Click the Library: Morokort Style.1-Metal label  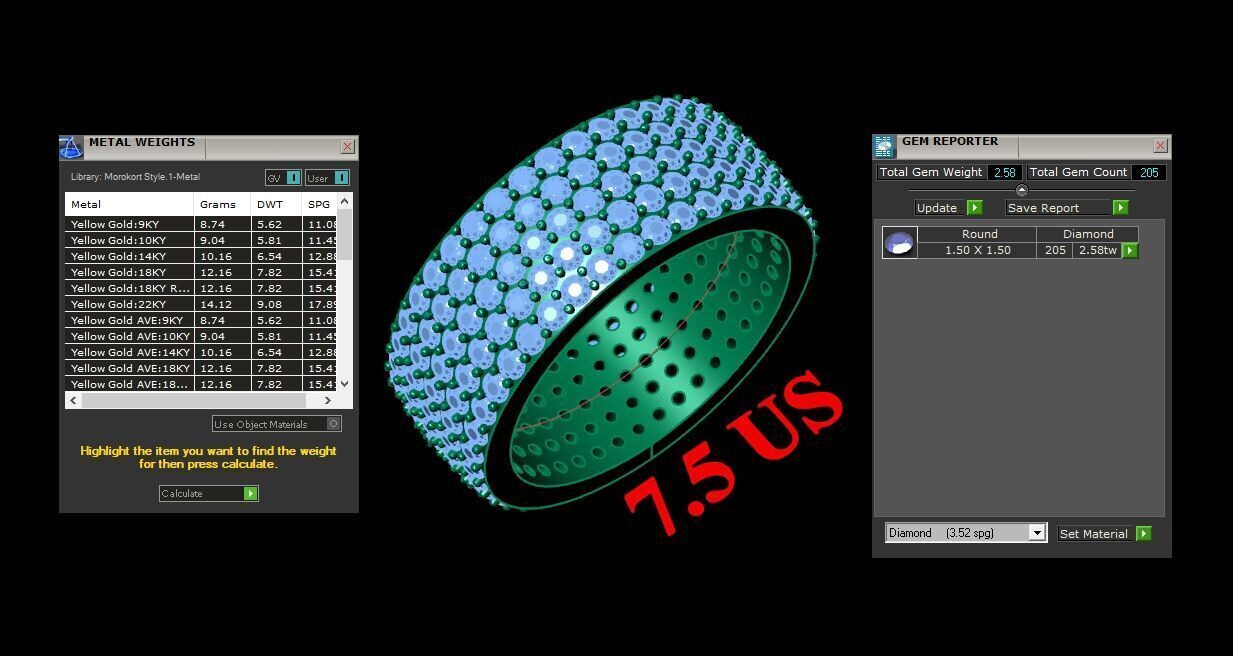(x=135, y=177)
